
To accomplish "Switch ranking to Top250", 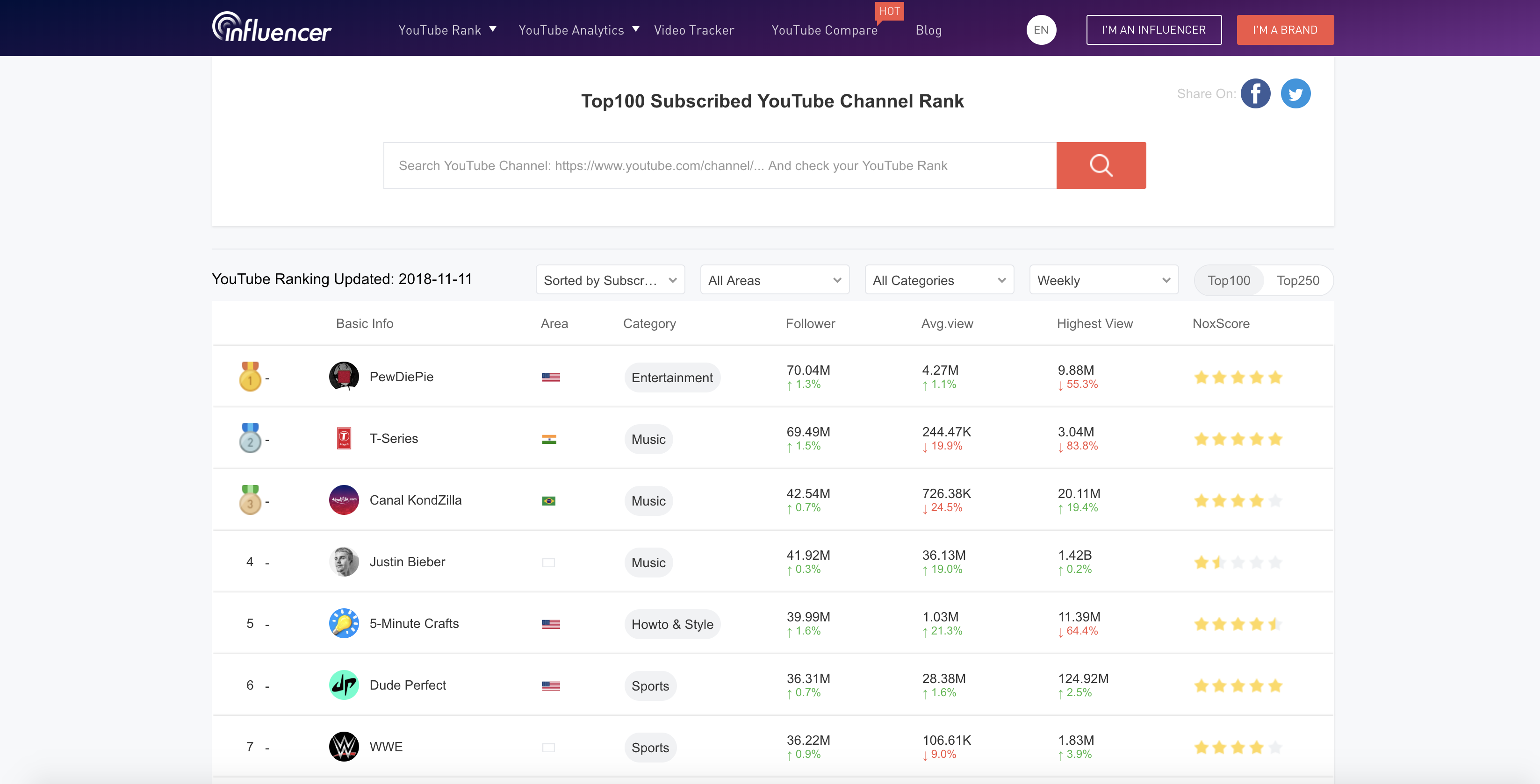I will pos(1297,280).
